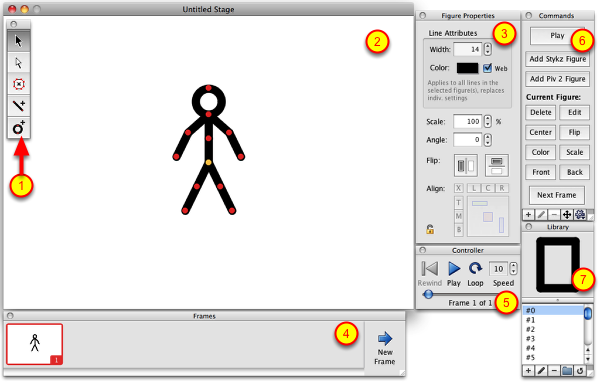The width and height of the screenshot is (600, 383).
Task: Select the hollow arrow subselect tool
Action: point(18,63)
